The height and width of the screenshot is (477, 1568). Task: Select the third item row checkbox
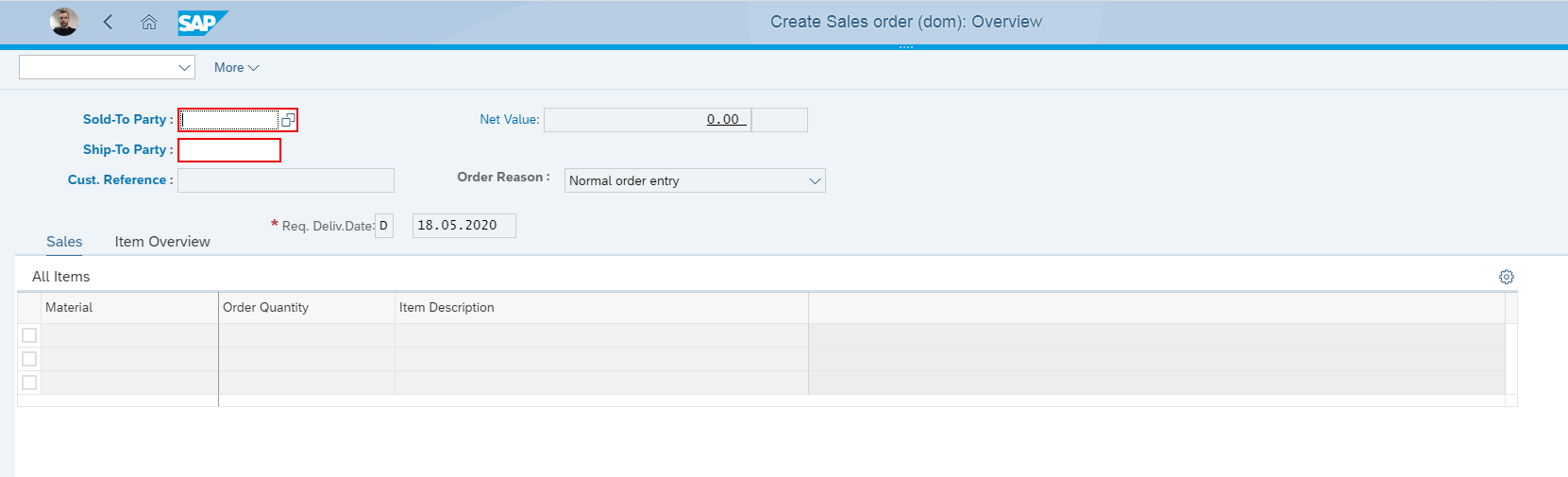pos(29,383)
